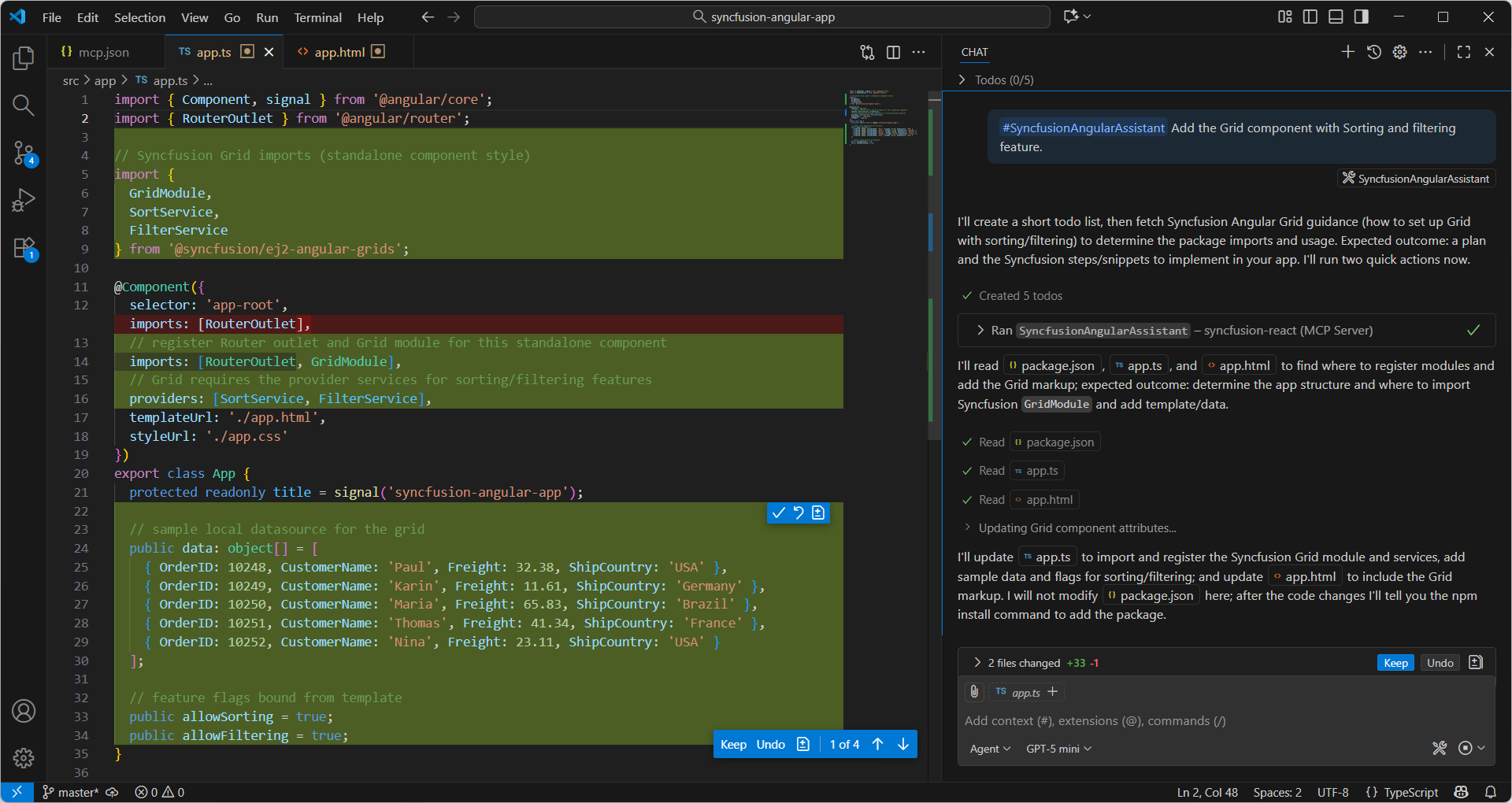Open the Search view

(x=24, y=105)
